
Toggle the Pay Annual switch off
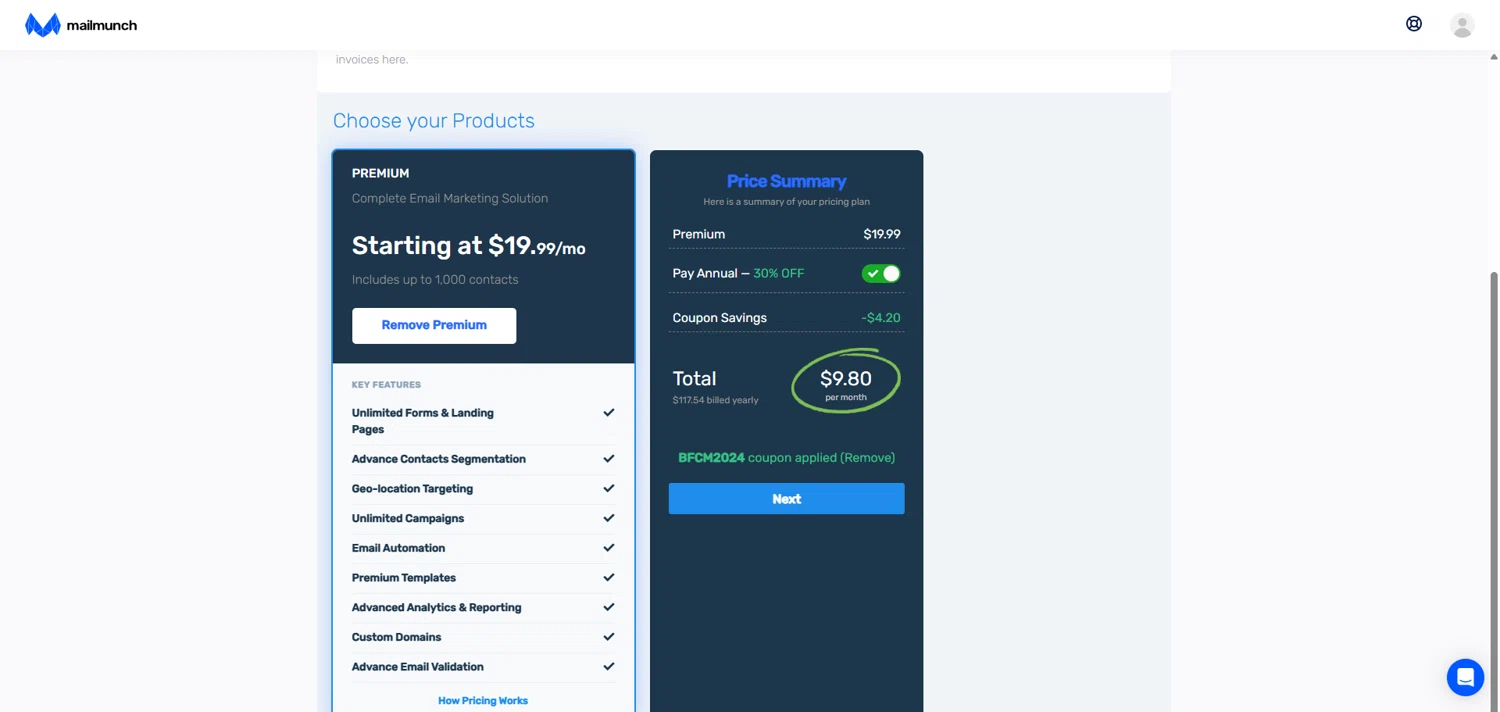(881, 273)
